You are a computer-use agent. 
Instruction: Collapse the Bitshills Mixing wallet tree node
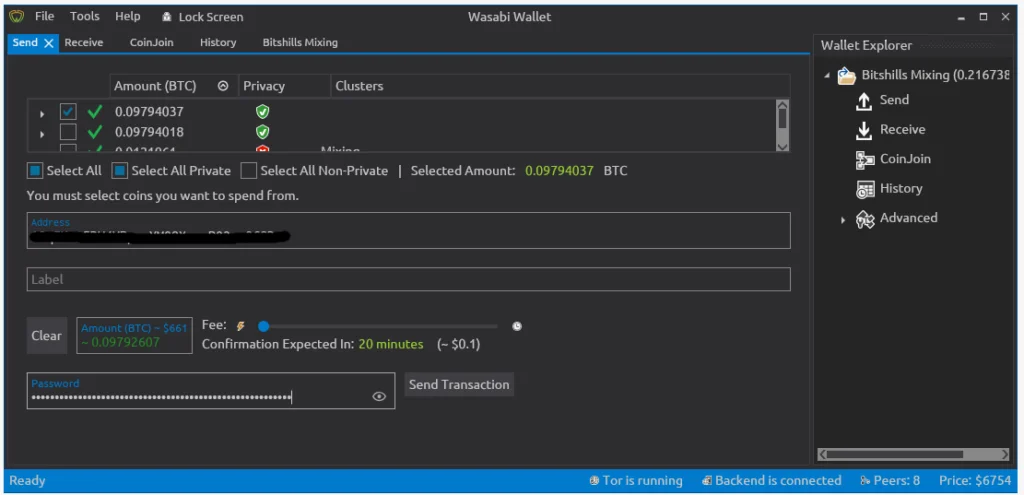[x=827, y=76]
